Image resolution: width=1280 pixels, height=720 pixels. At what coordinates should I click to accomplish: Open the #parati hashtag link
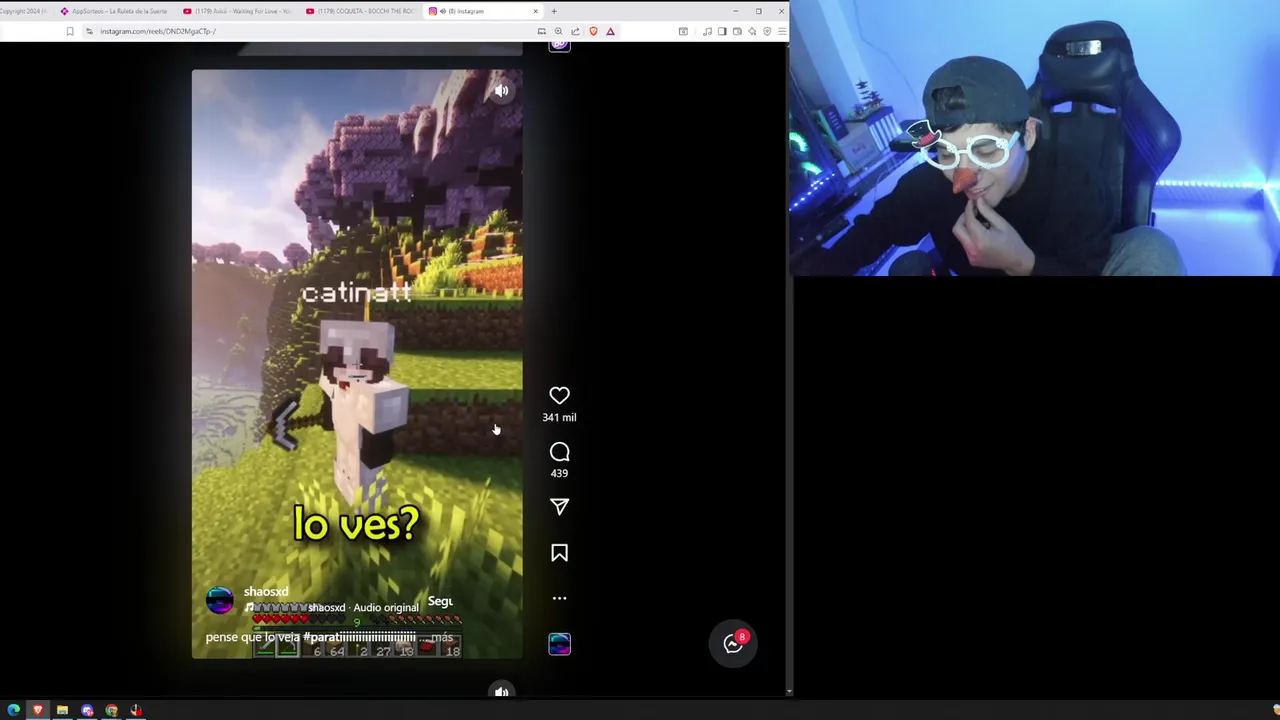pos(359,637)
